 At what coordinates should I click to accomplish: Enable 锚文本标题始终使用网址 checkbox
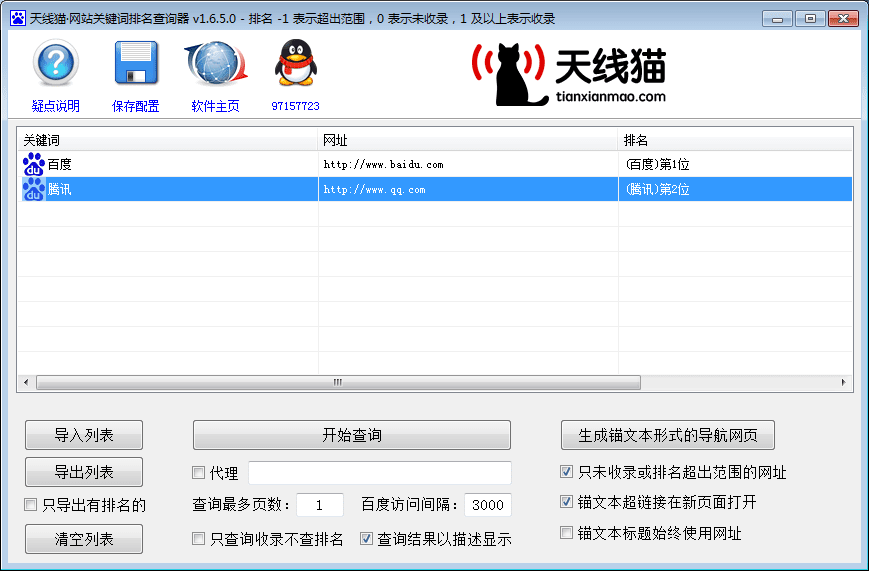[x=566, y=533]
